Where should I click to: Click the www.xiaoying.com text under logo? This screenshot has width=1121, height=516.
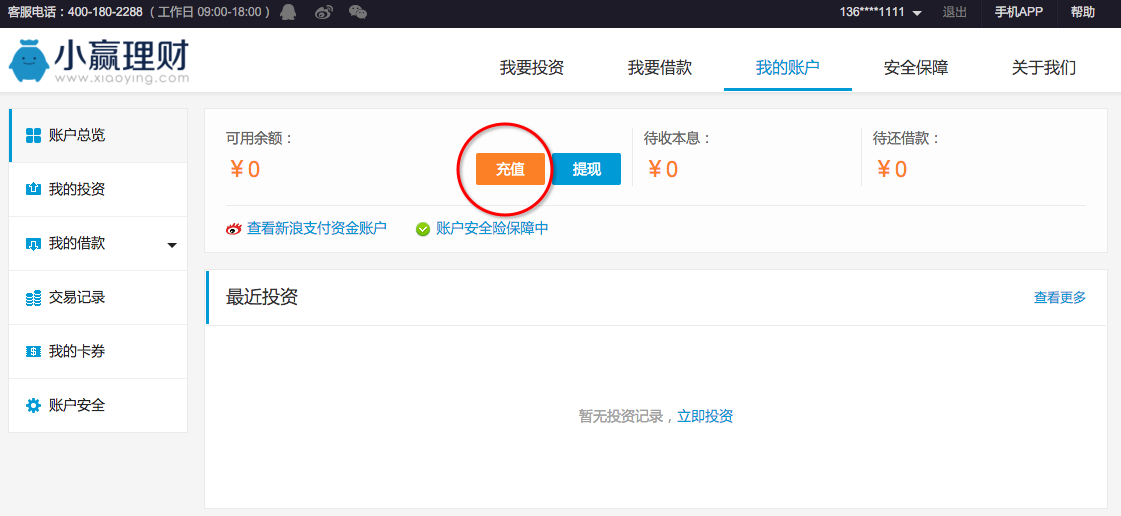122,79
